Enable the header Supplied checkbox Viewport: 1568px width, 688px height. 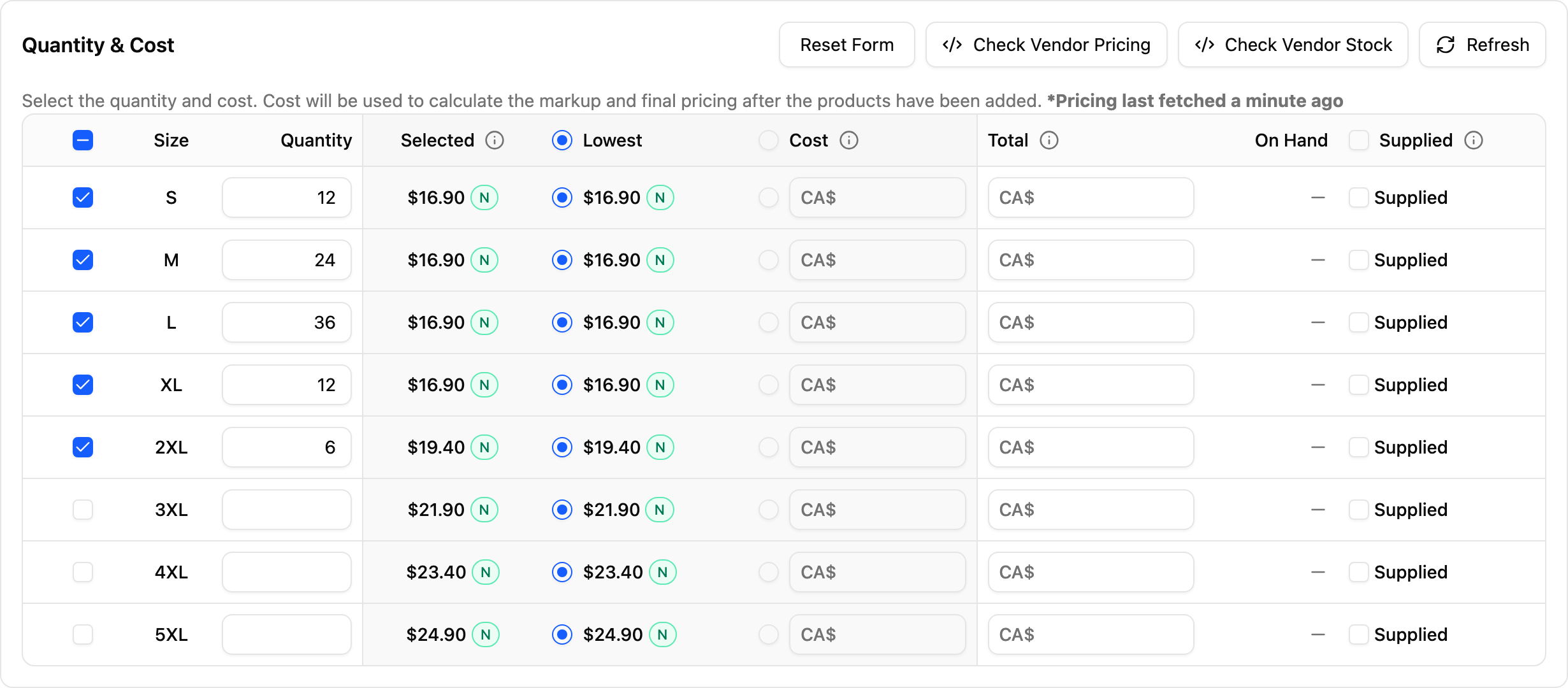click(1359, 140)
